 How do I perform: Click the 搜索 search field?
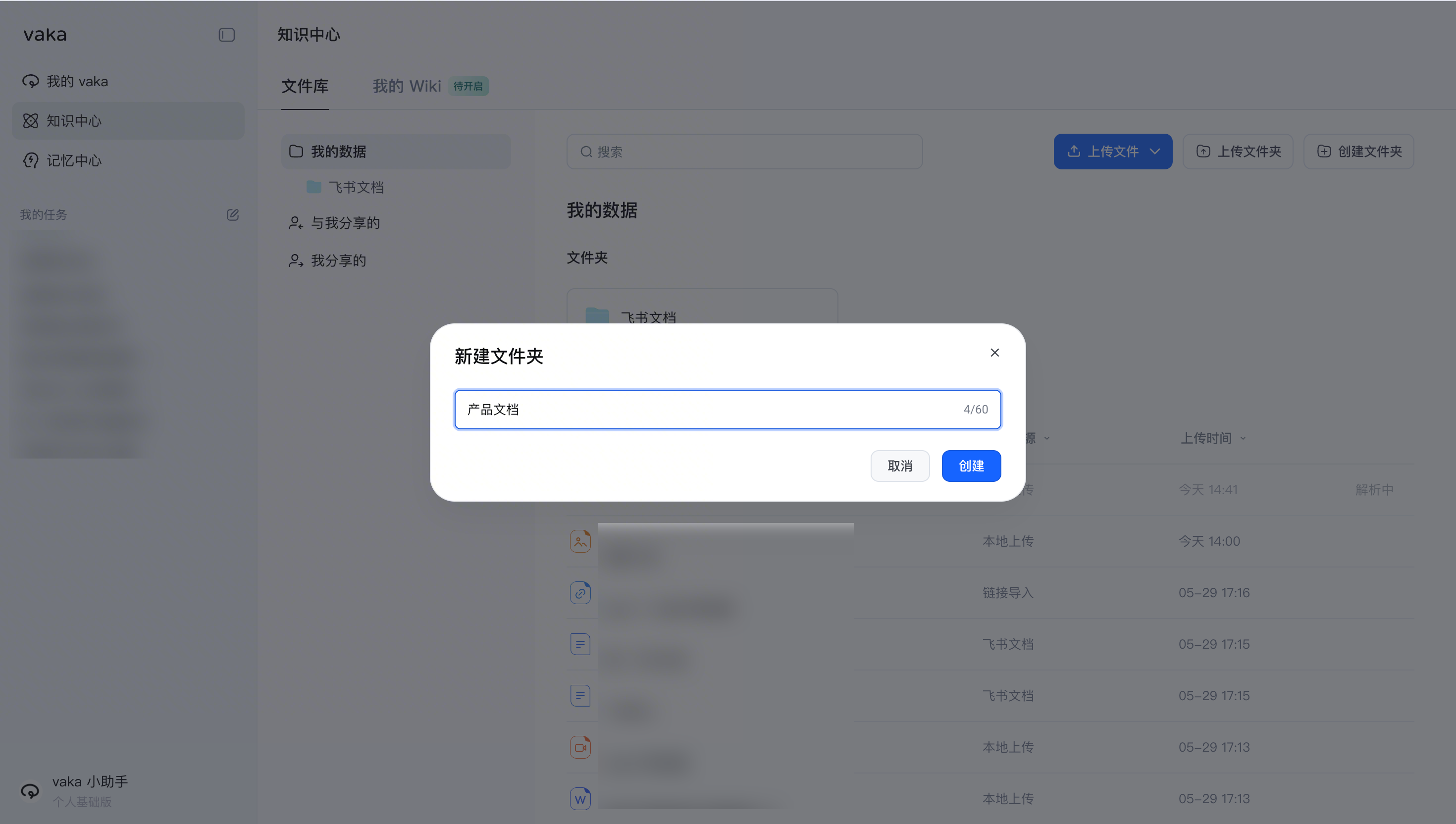pyautogui.click(x=744, y=152)
